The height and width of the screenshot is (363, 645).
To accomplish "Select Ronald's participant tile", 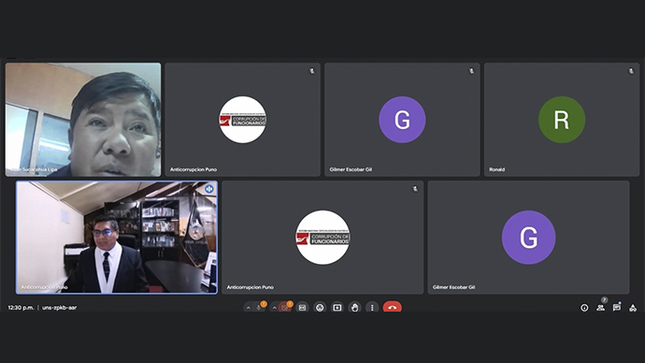I will point(561,119).
